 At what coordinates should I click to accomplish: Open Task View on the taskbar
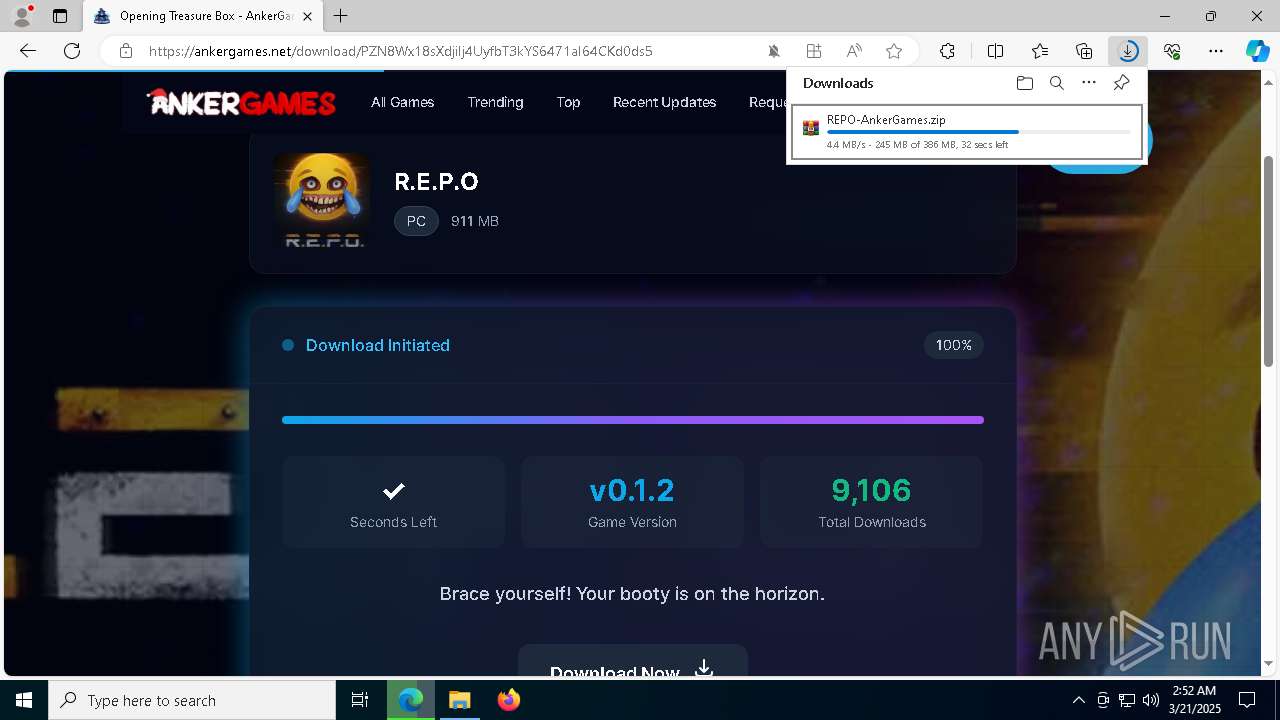pyautogui.click(x=360, y=700)
